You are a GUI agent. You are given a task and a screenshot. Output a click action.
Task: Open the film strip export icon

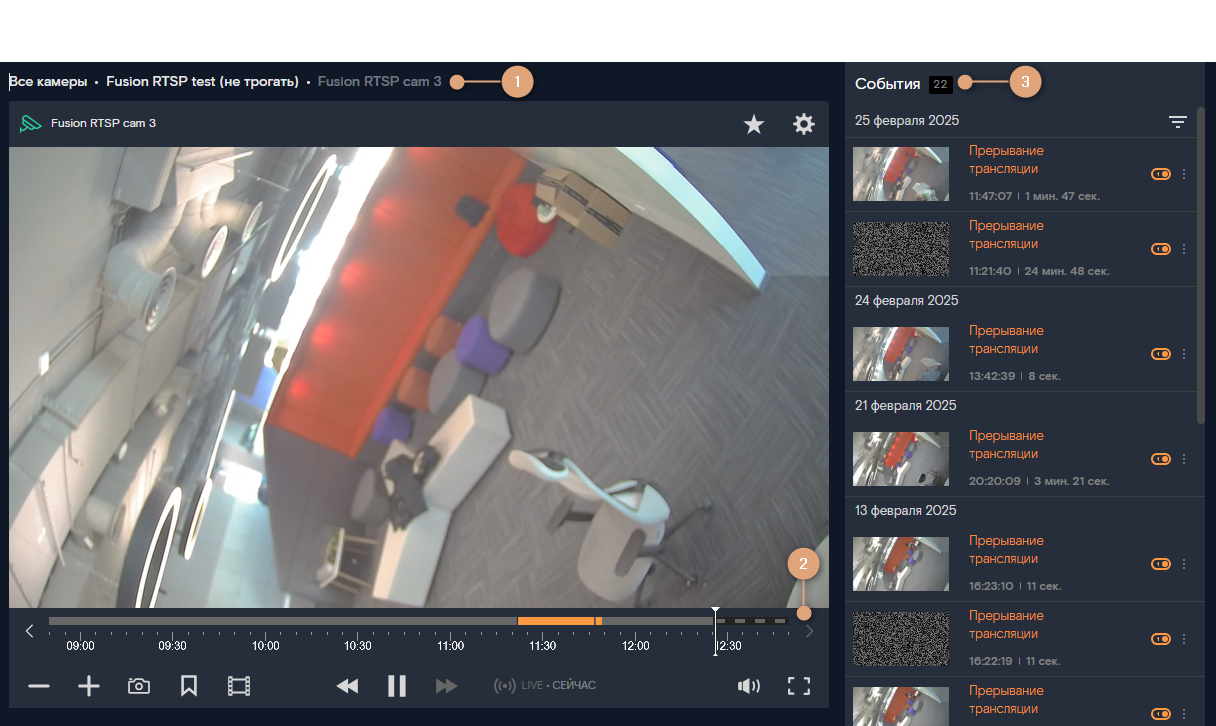(239, 686)
